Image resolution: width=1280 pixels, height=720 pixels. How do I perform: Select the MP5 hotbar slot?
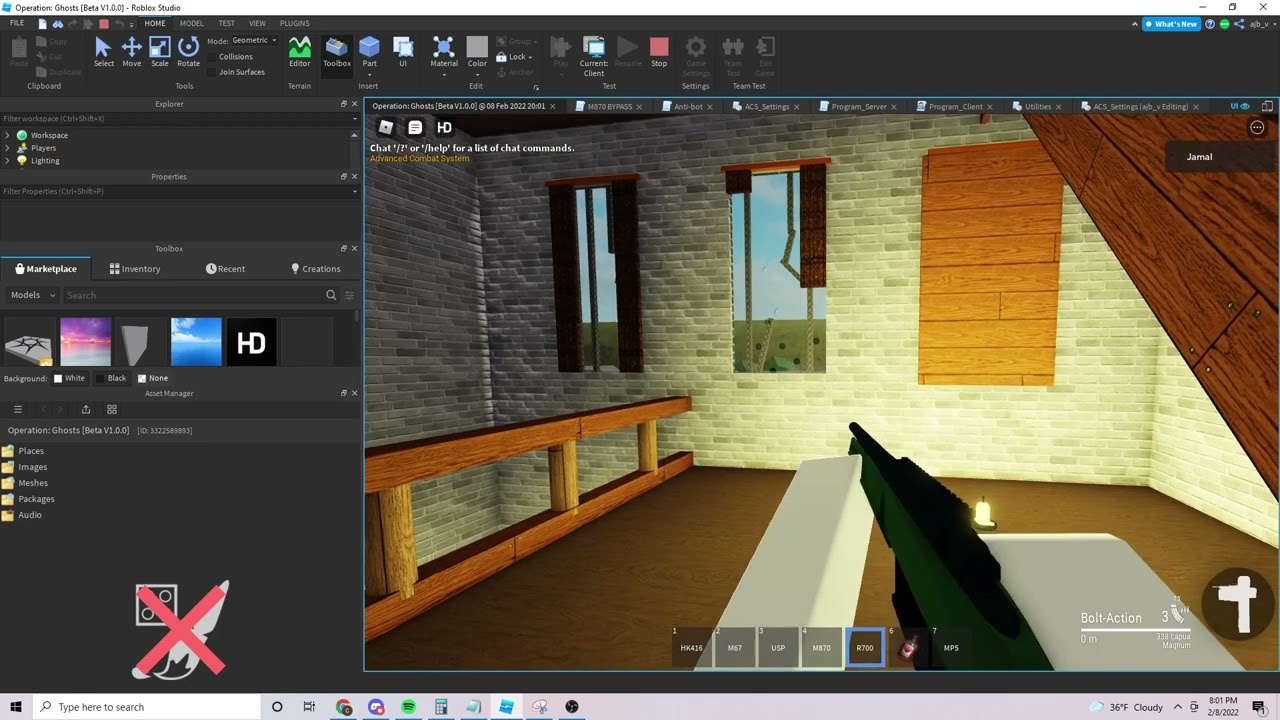pyautogui.click(x=951, y=647)
